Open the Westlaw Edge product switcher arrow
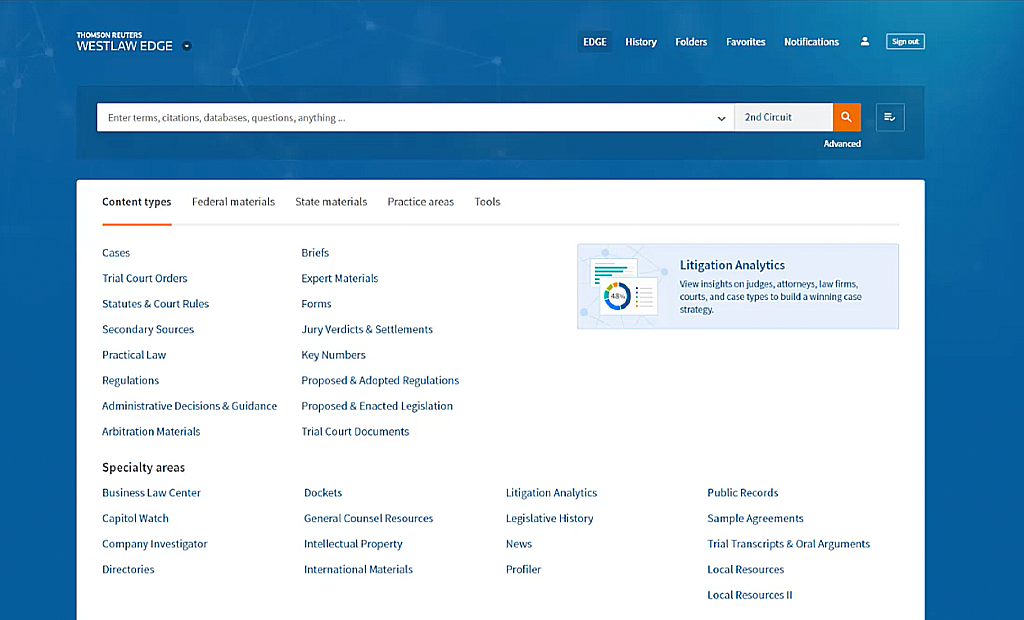Image resolution: width=1024 pixels, height=620 pixels. click(x=187, y=46)
